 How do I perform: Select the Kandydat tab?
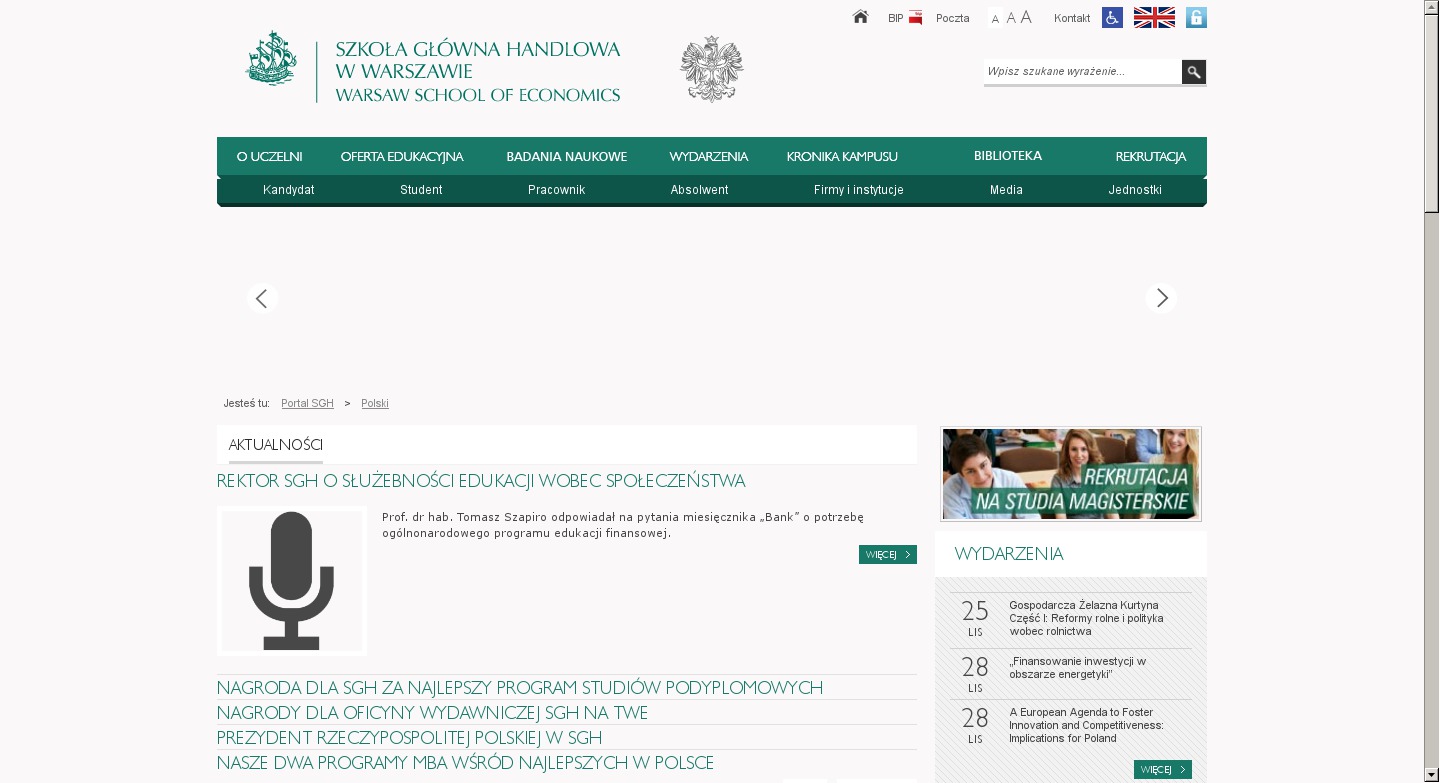coord(288,190)
